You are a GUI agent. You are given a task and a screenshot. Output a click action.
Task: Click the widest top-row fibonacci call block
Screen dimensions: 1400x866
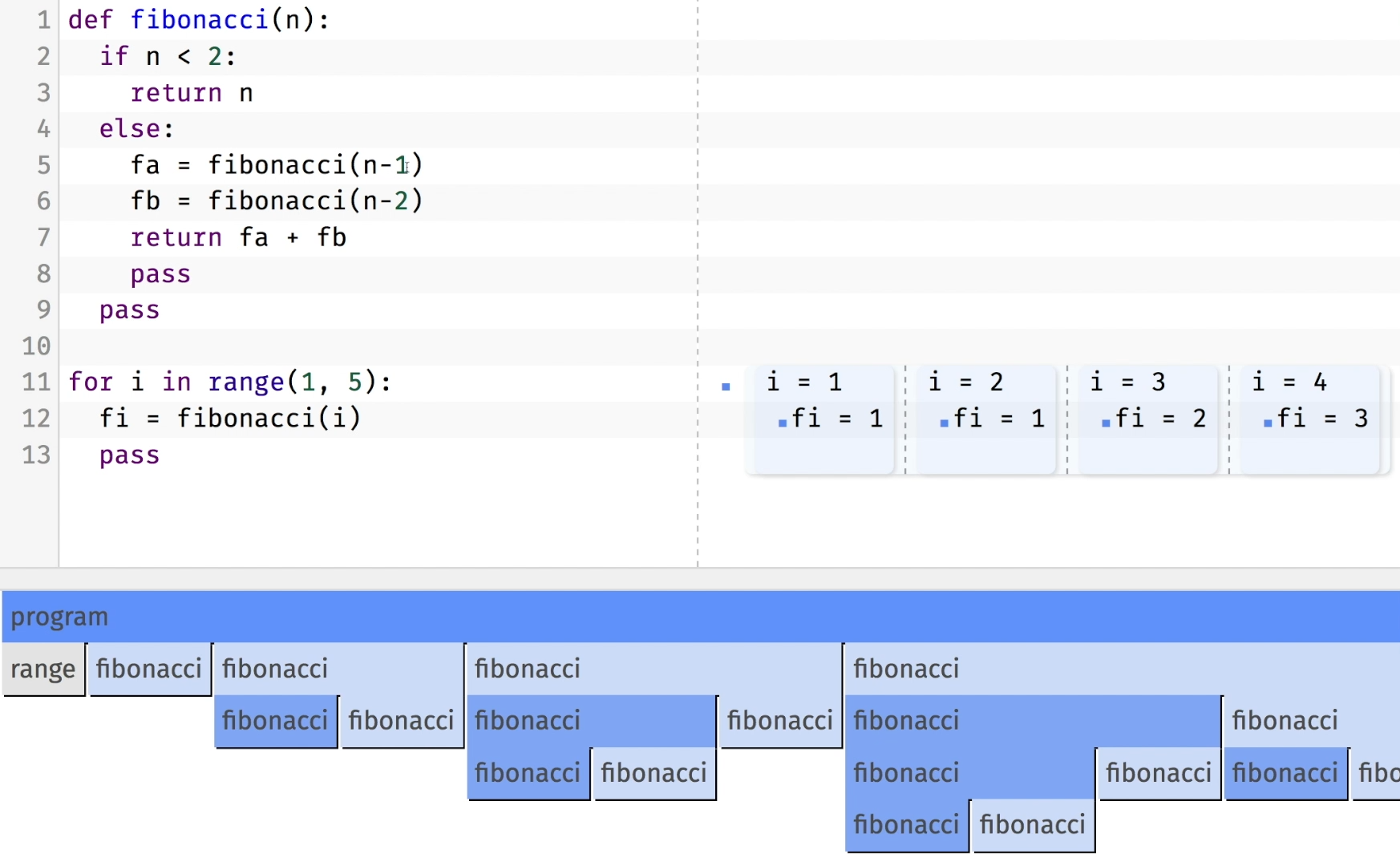pos(1121,669)
